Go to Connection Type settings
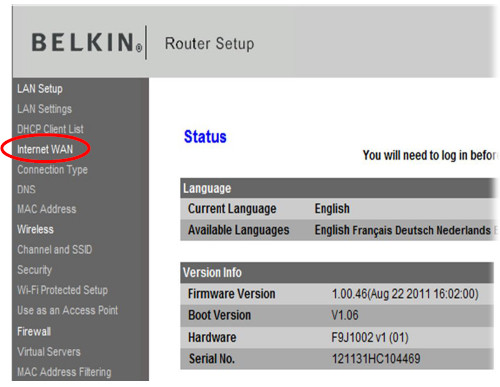This screenshot has height=387, width=500. pyautogui.click(x=52, y=170)
